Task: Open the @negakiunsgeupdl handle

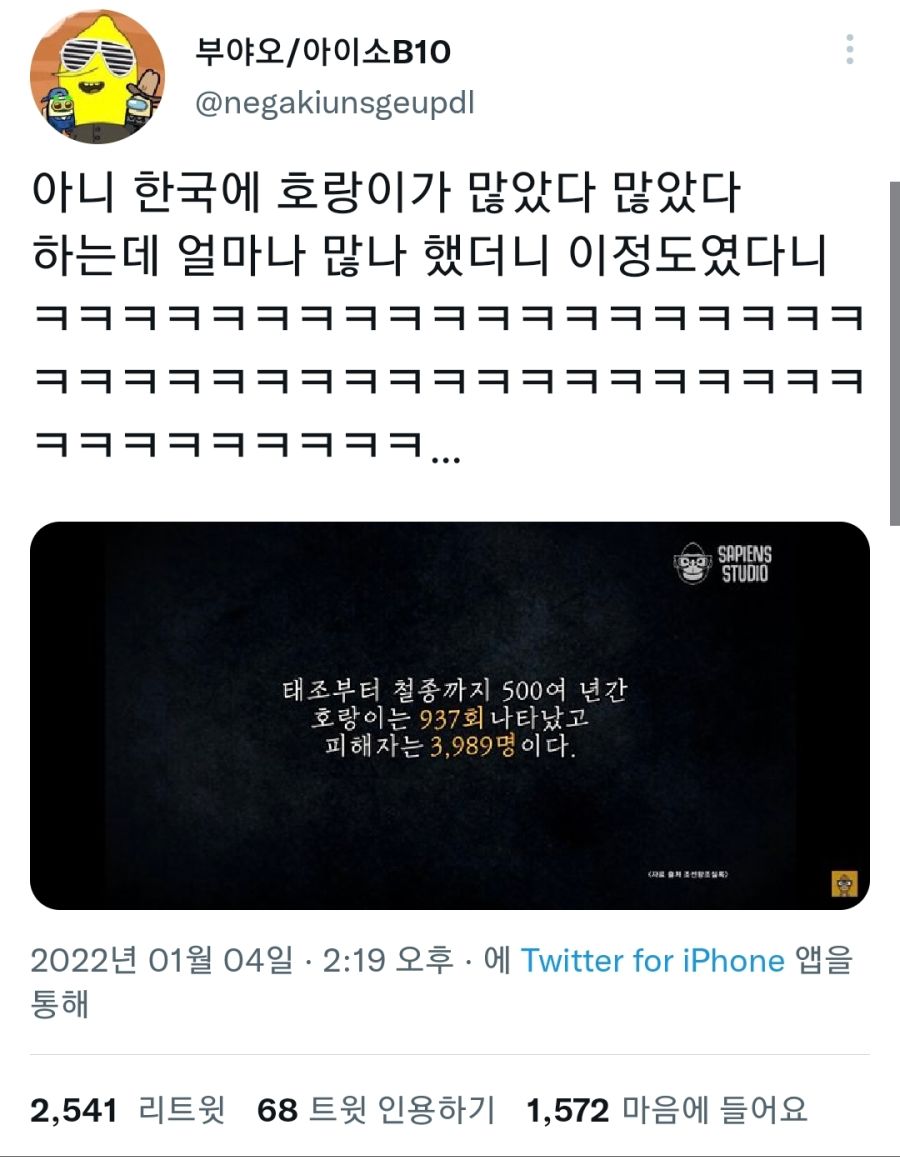Action: point(334,103)
